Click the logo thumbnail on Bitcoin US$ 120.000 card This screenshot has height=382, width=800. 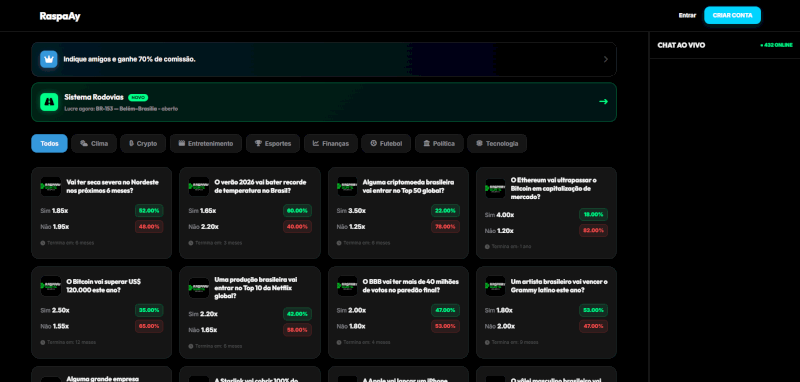point(51,286)
